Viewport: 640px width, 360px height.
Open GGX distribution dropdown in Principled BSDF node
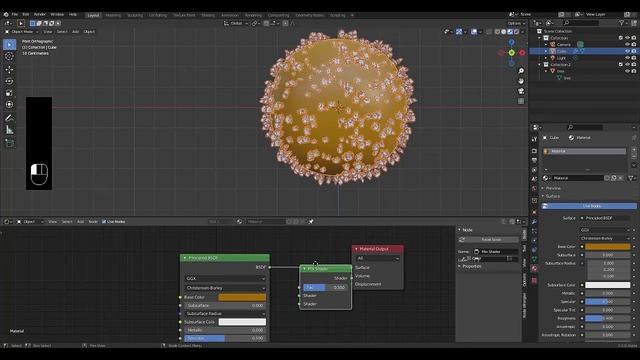click(x=225, y=278)
